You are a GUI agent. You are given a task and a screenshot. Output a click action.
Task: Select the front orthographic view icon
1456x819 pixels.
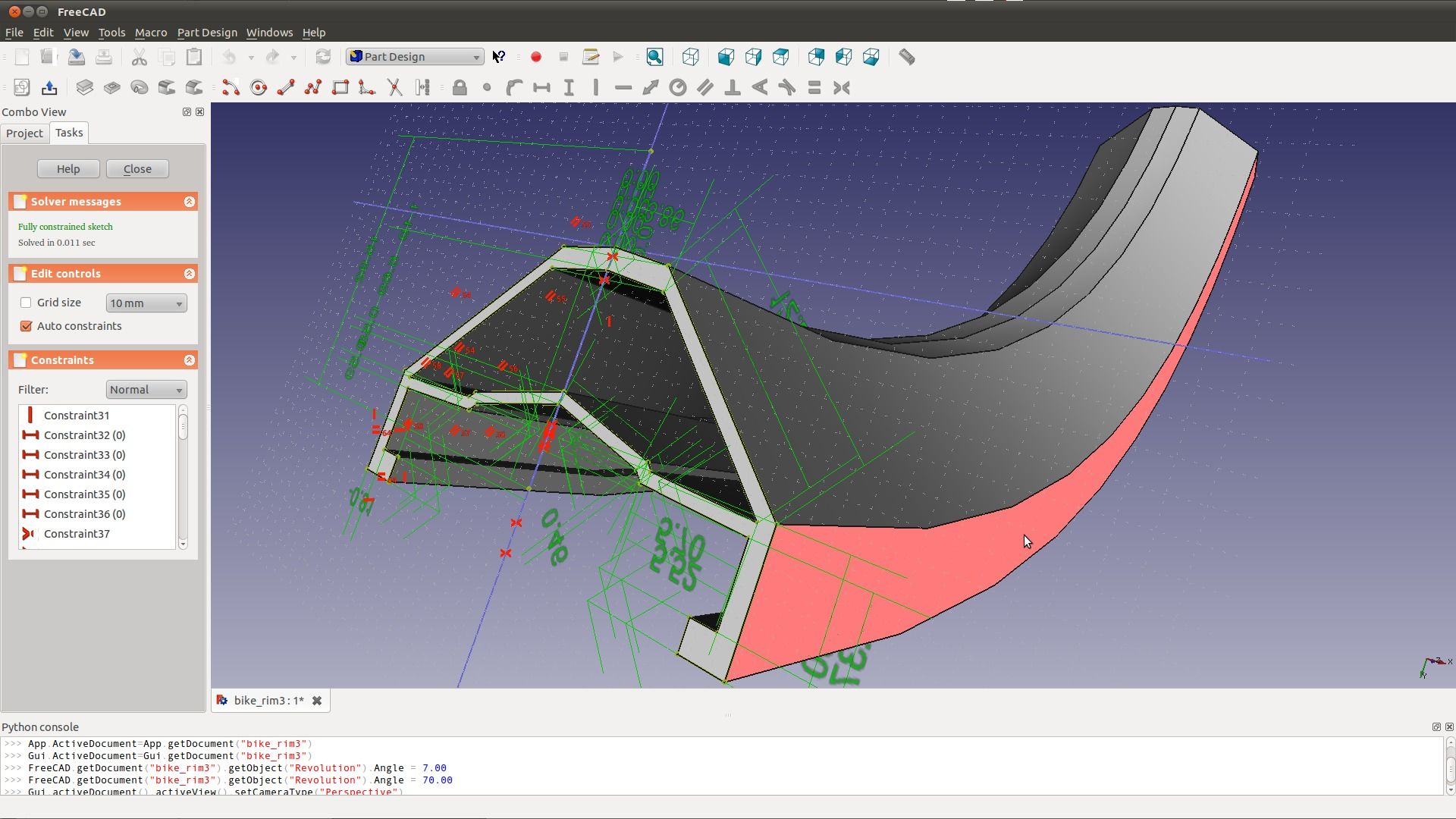(x=726, y=57)
